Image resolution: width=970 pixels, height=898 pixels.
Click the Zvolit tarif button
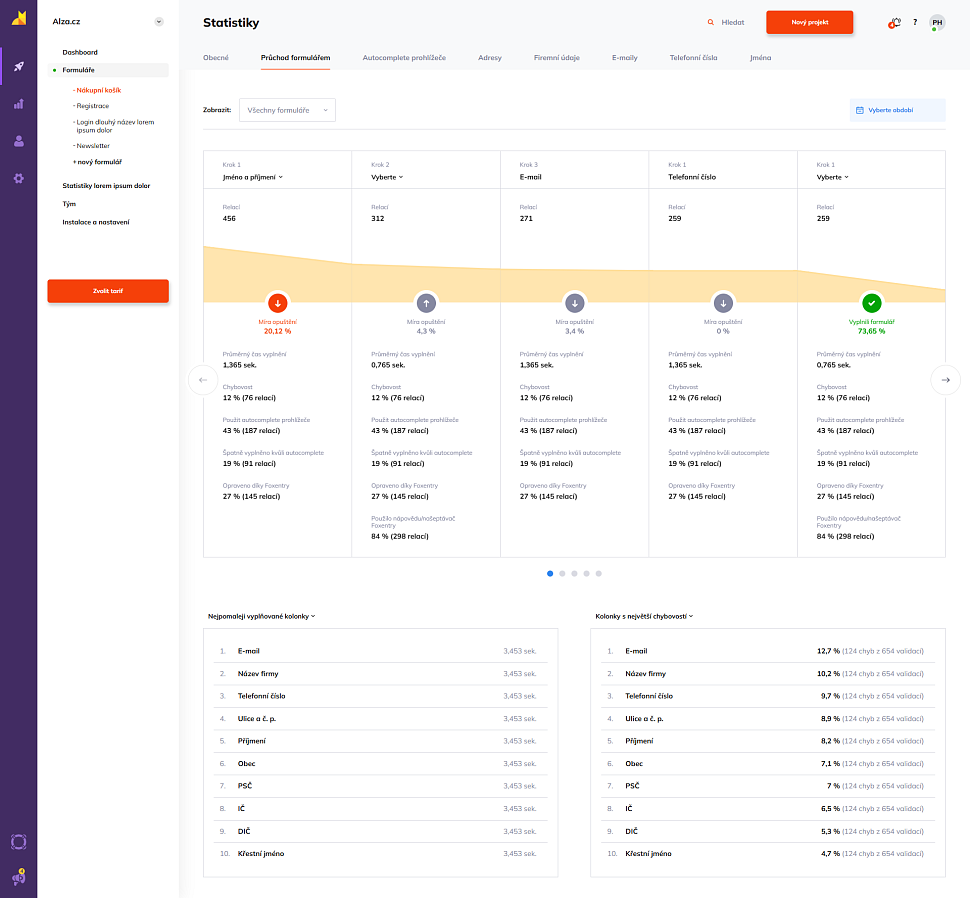108,291
